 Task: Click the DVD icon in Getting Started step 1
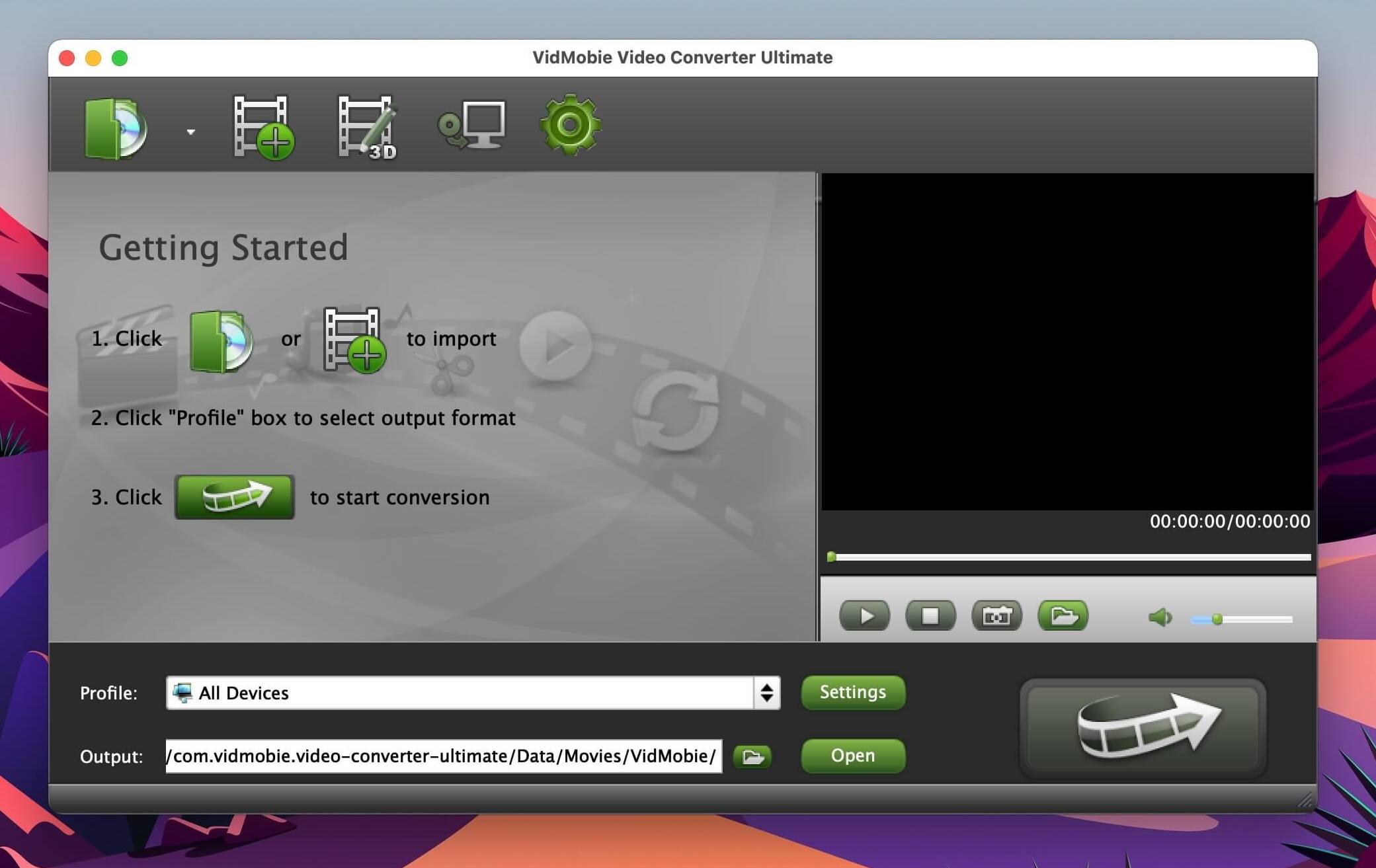[221, 340]
